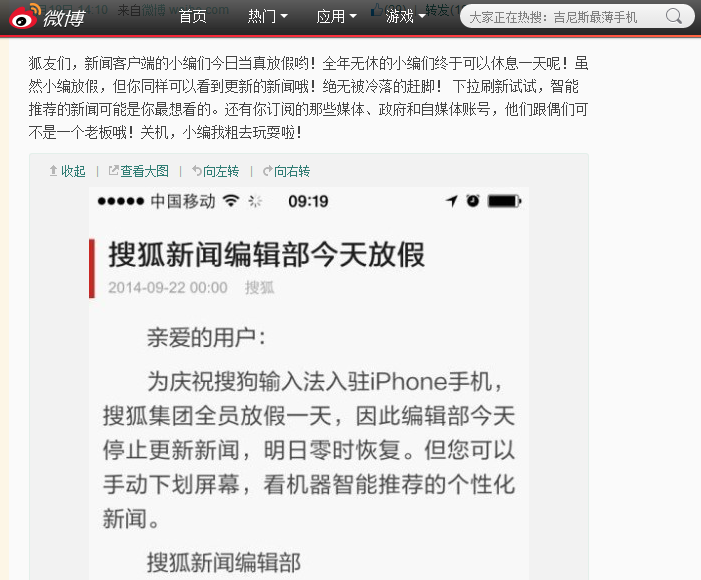701x580 pixels.
Task: Click the 查看大图 link
Action: click(x=144, y=171)
